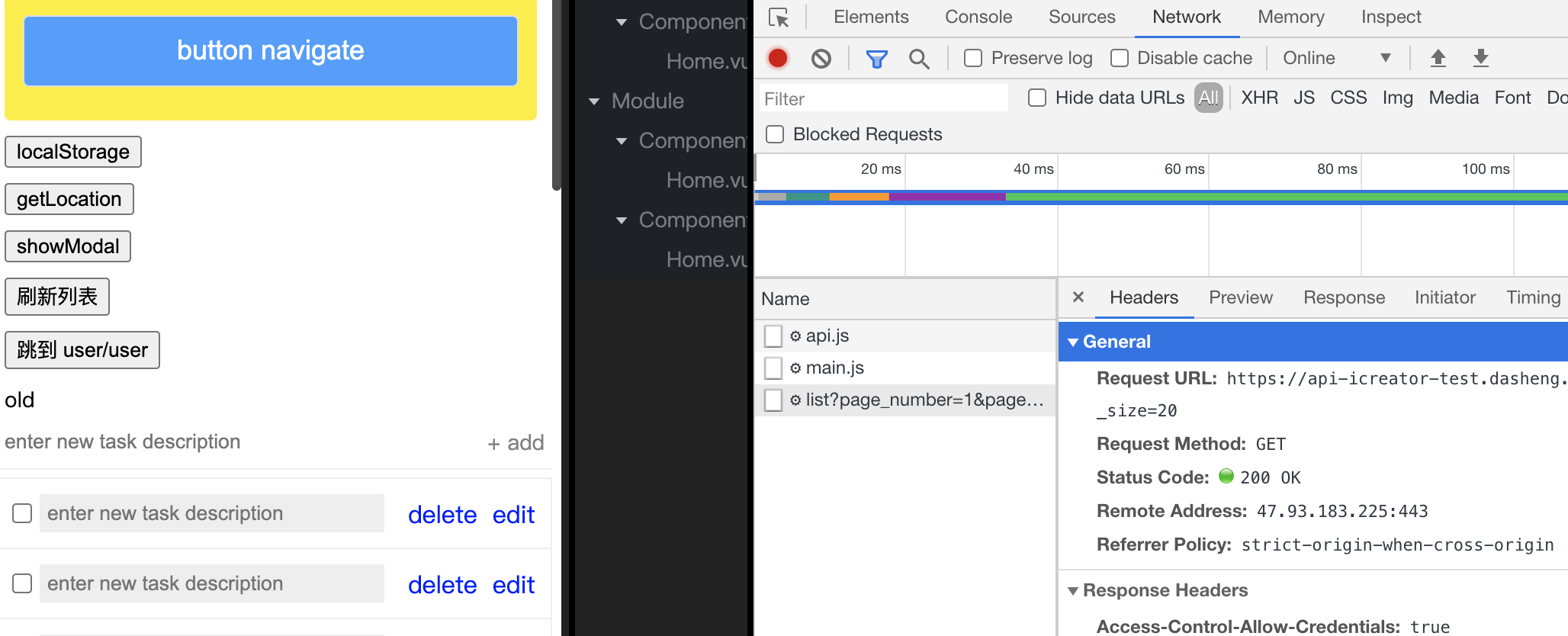Click the + add task button

(x=516, y=443)
